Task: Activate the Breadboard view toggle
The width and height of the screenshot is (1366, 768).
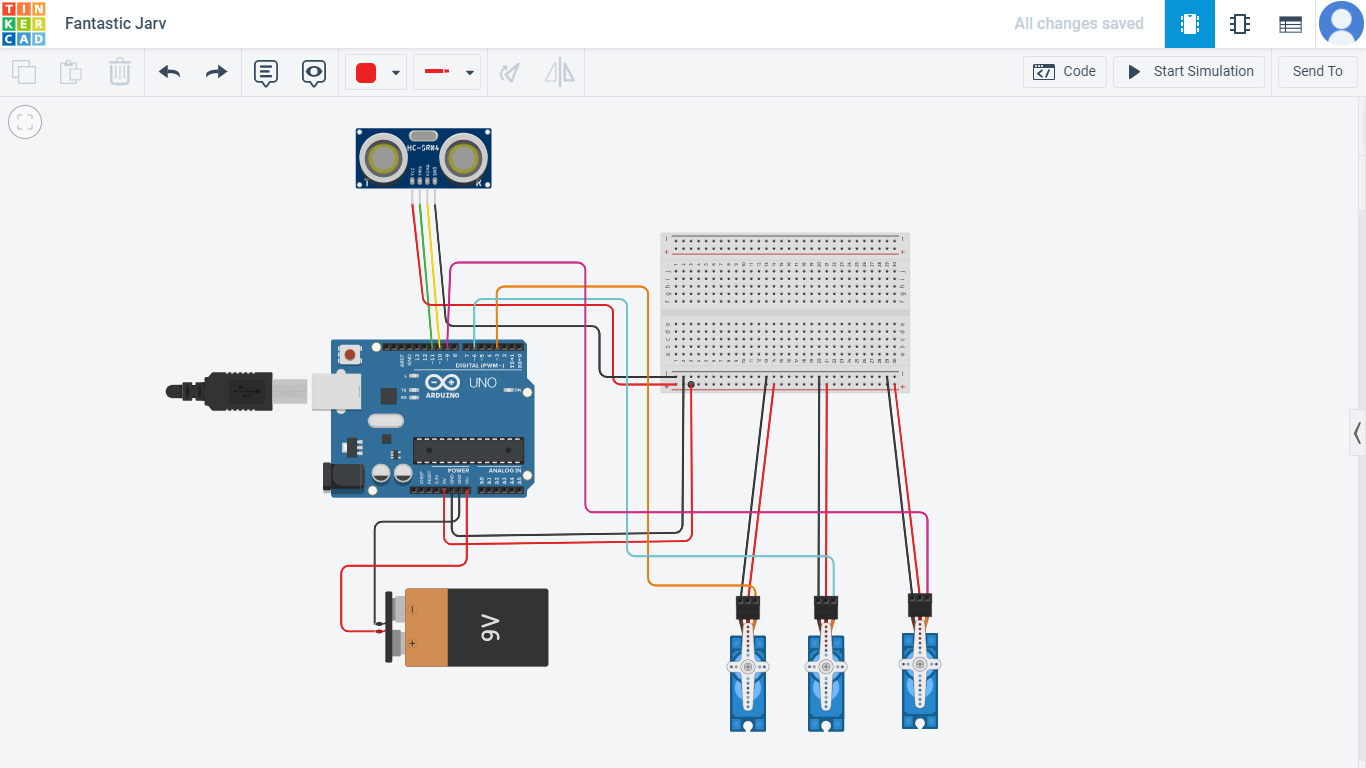Action: tap(1189, 23)
